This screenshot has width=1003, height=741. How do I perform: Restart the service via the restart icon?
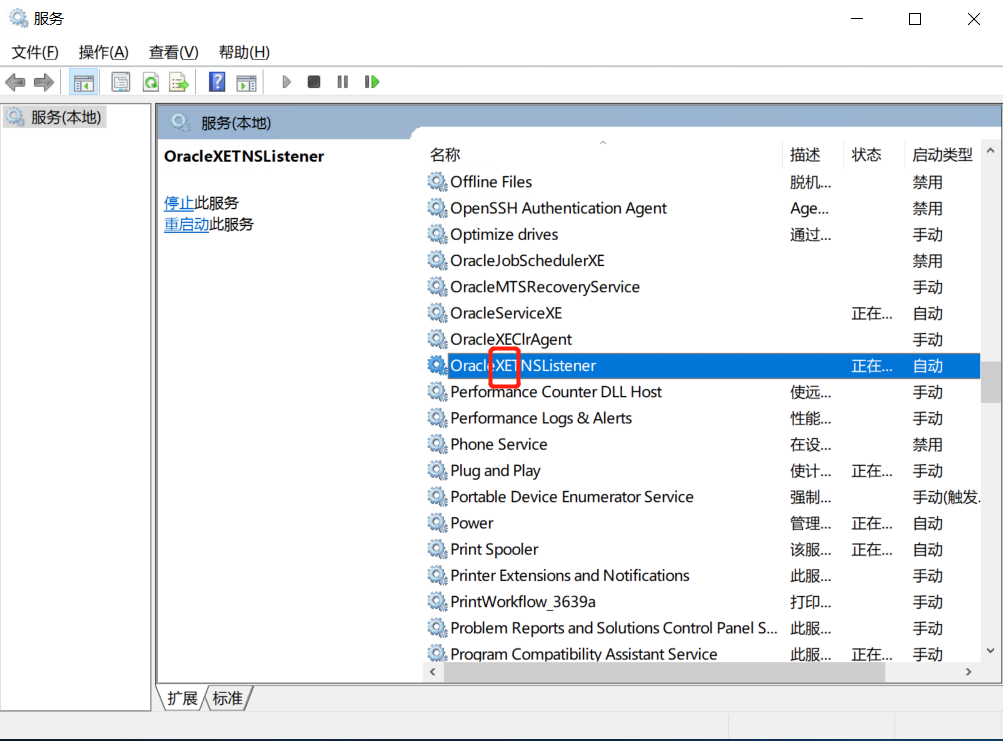coord(371,81)
